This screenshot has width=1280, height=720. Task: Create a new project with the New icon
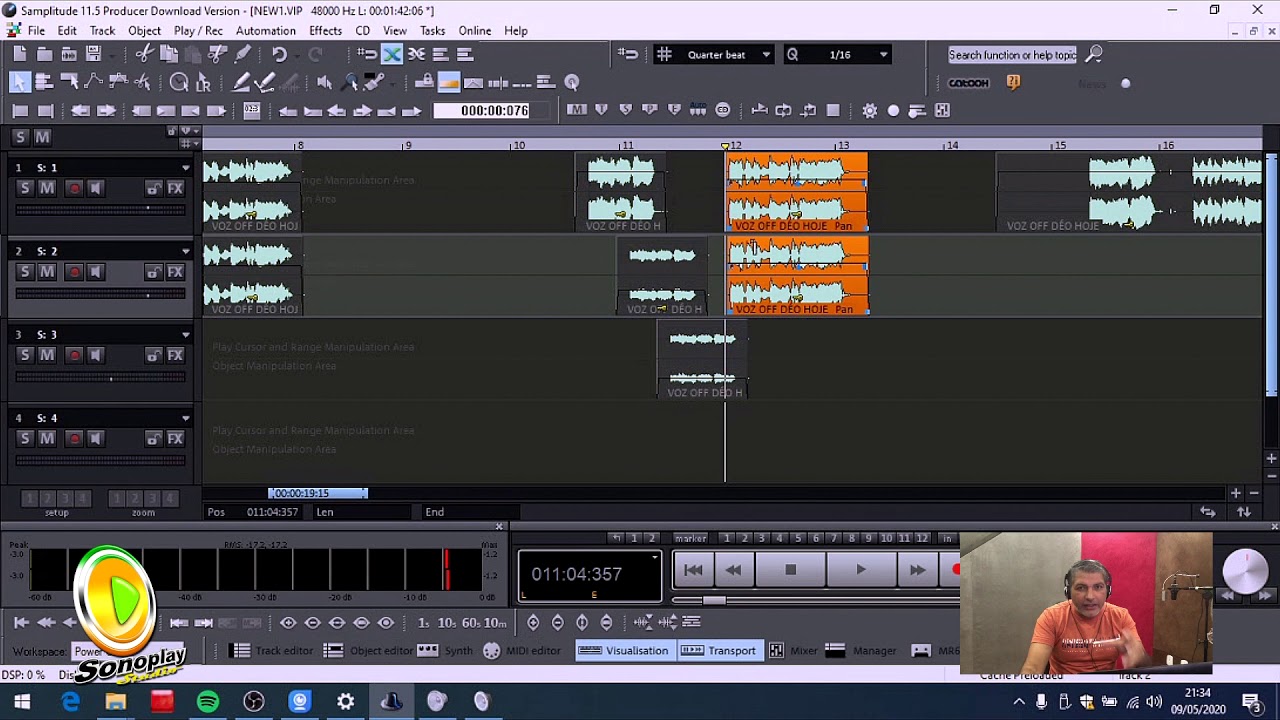pyautogui.click(x=20, y=54)
